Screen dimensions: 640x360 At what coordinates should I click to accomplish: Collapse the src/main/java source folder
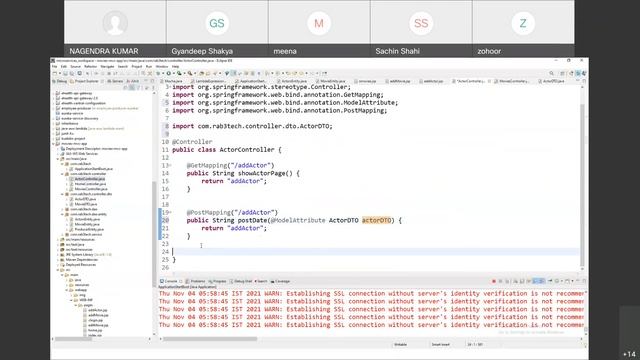coord(58,159)
